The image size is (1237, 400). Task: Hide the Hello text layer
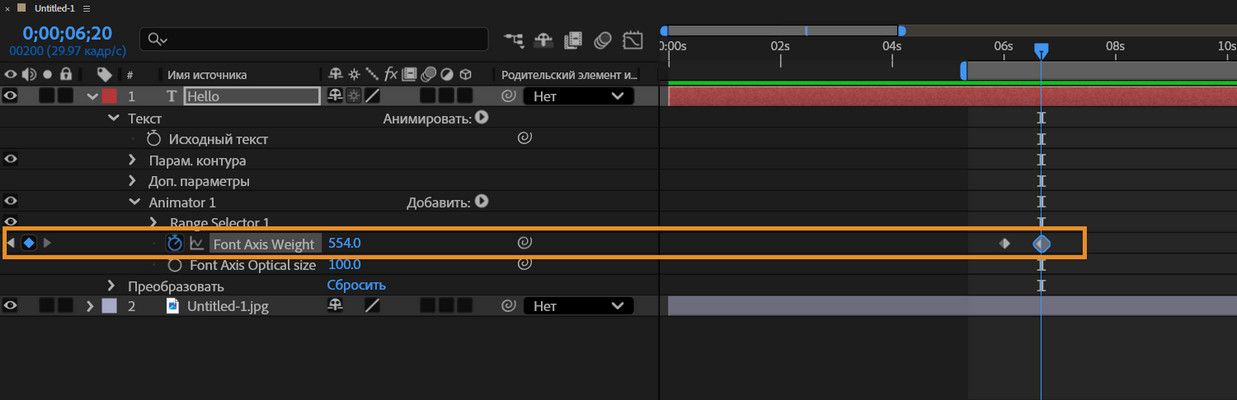pyautogui.click(x=11, y=96)
